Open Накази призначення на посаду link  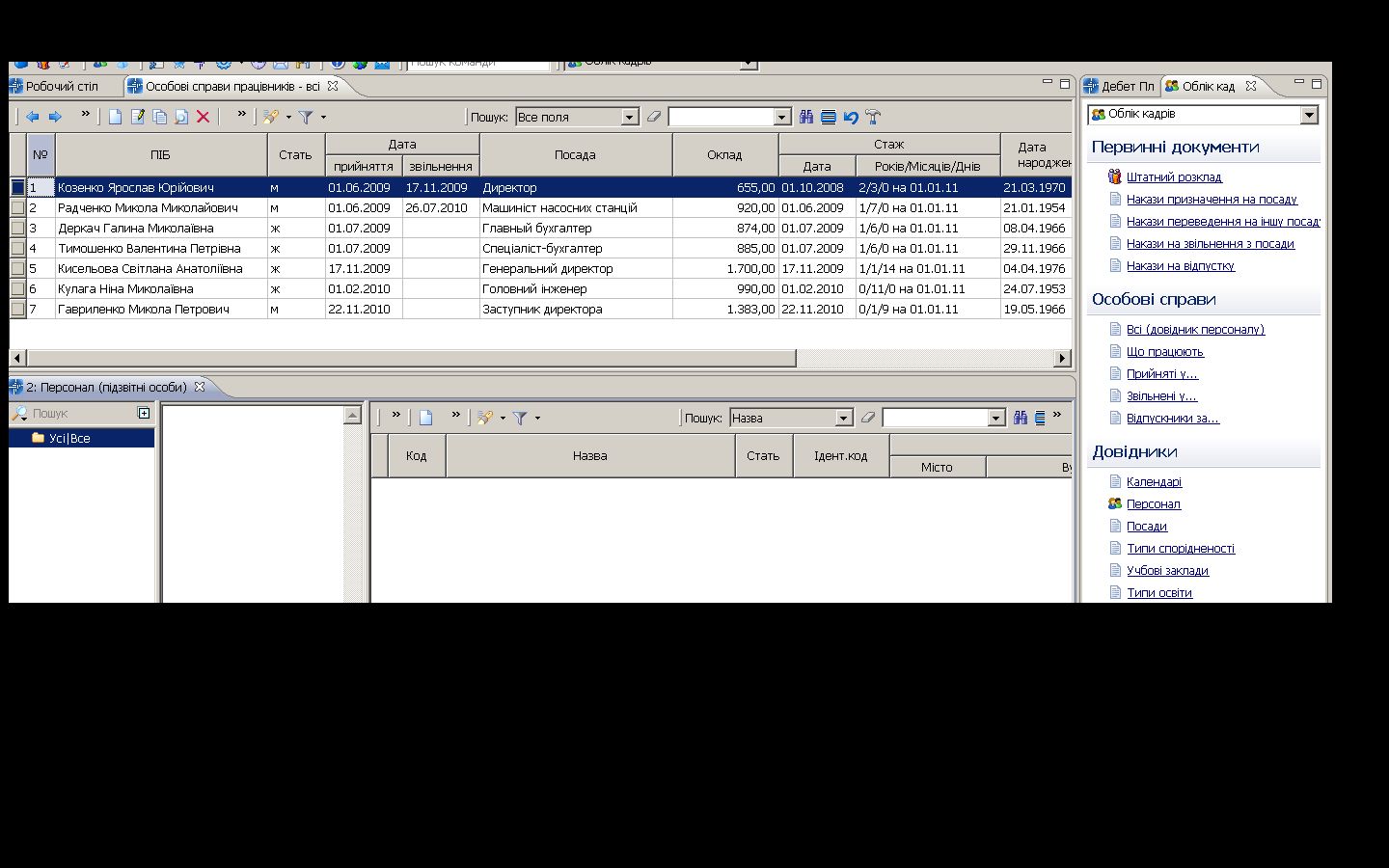[1212, 200]
